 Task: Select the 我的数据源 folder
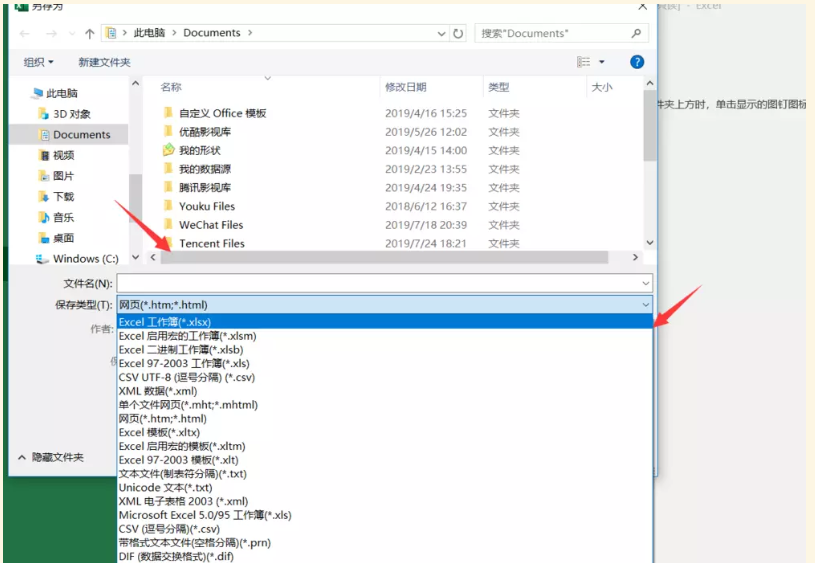(x=205, y=169)
